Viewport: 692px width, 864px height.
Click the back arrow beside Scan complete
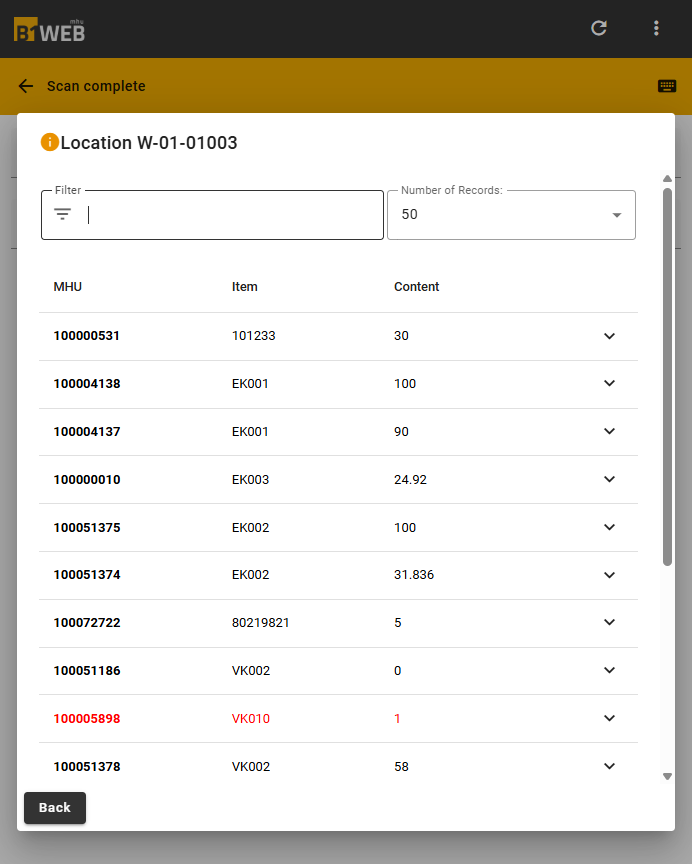coord(26,86)
